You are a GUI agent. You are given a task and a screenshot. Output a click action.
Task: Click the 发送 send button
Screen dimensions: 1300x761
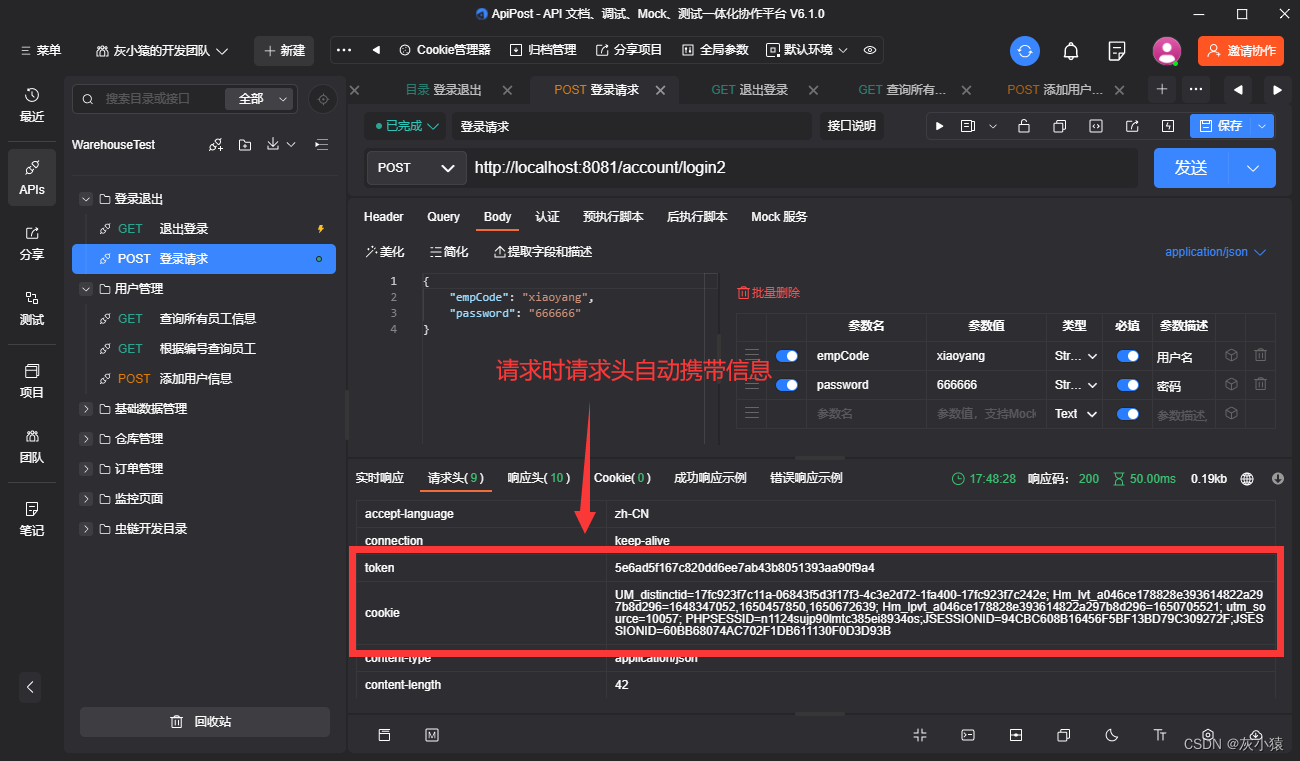1192,168
